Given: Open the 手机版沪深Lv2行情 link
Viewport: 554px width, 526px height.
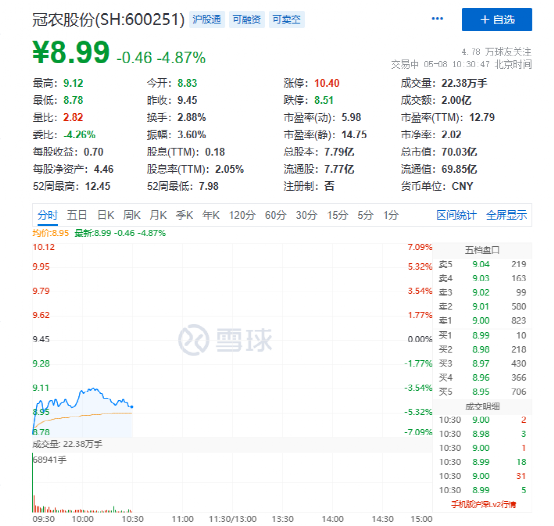Looking at the screenshot, I should pos(483,504).
